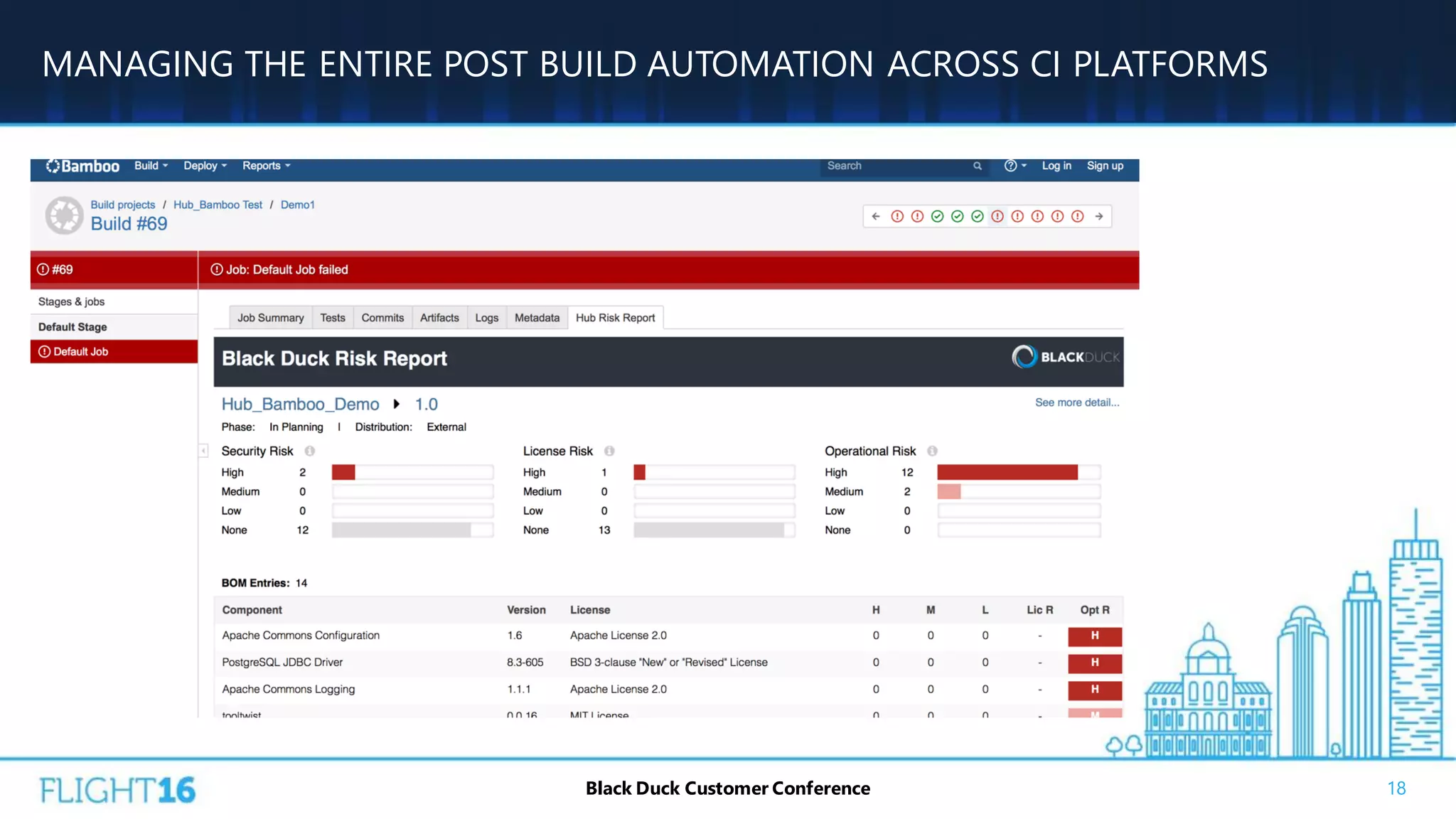Click the #69 failed build header

pyautogui.click(x=114, y=269)
